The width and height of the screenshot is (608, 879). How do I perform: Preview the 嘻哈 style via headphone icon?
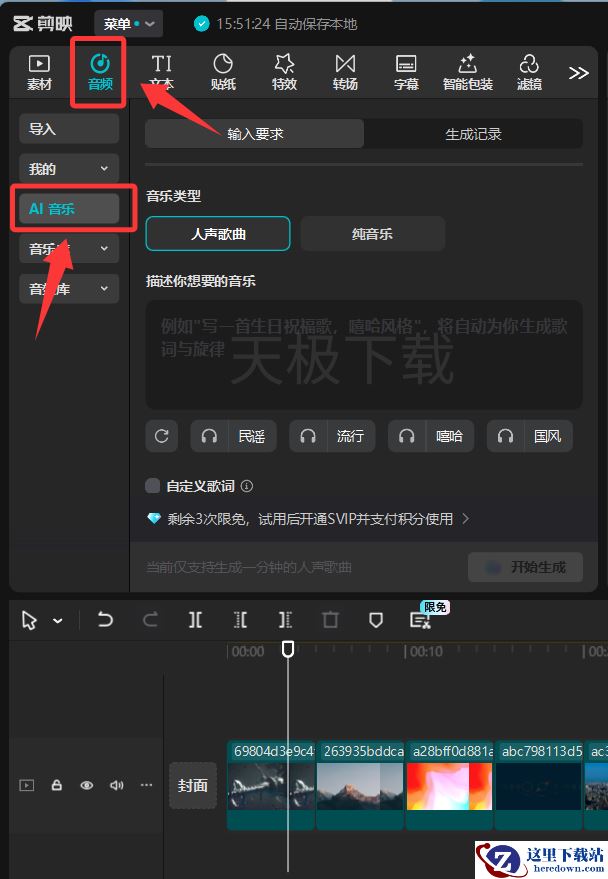[x=407, y=436]
